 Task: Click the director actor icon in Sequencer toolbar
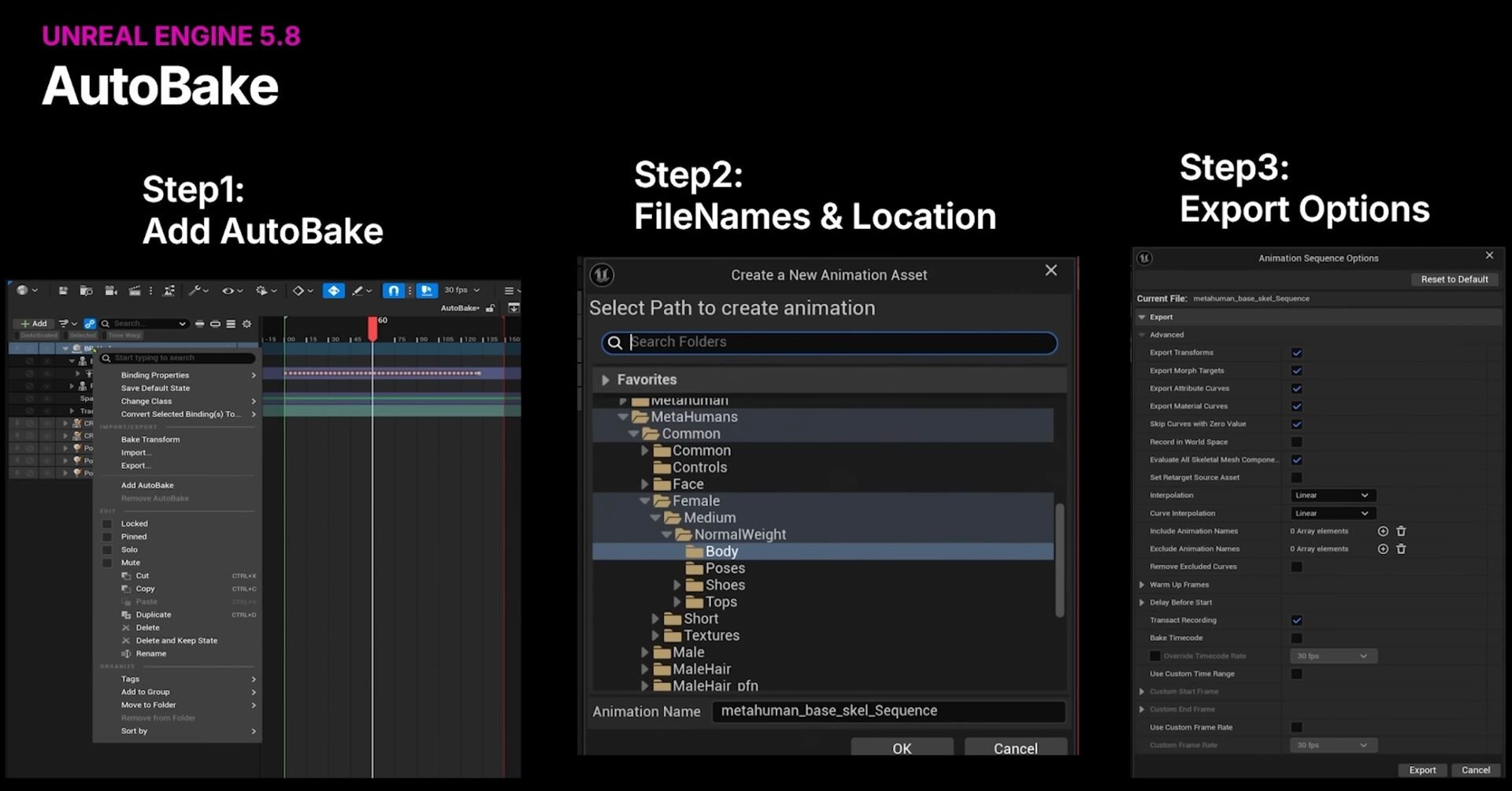click(169, 290)
